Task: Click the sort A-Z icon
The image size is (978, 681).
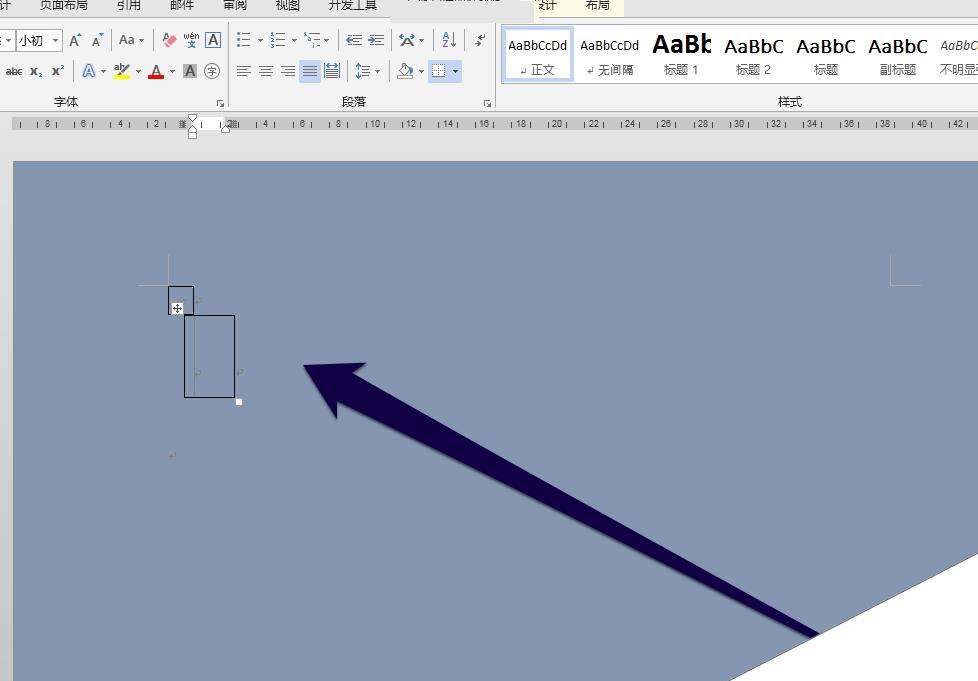Action: pyautogui.click(x=449, y=40)
